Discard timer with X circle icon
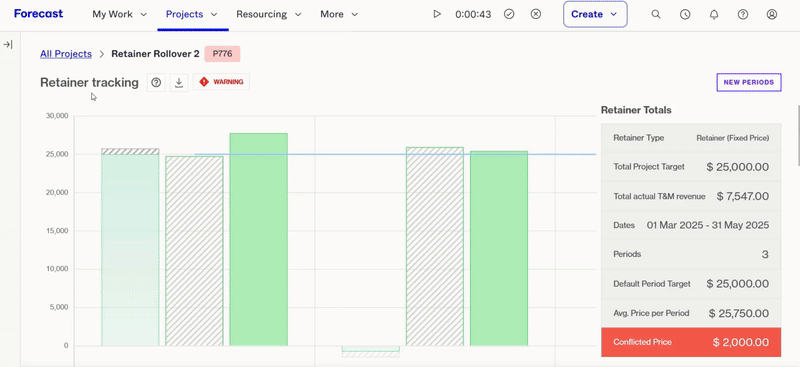 pyautogui.click(x=535, y=14)
